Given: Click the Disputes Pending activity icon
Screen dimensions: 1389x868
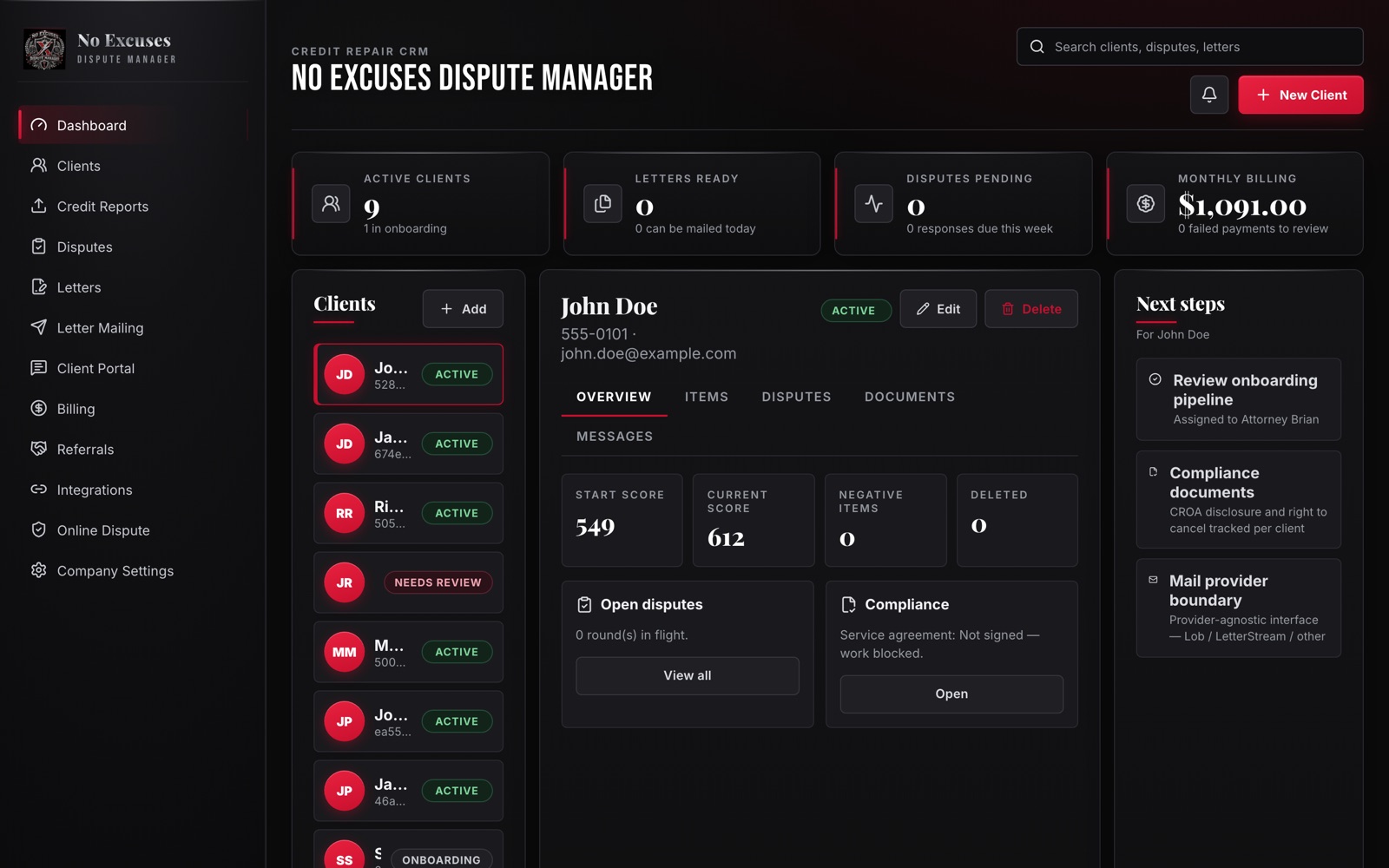Looking at the screenshot, I should (873, 204).
